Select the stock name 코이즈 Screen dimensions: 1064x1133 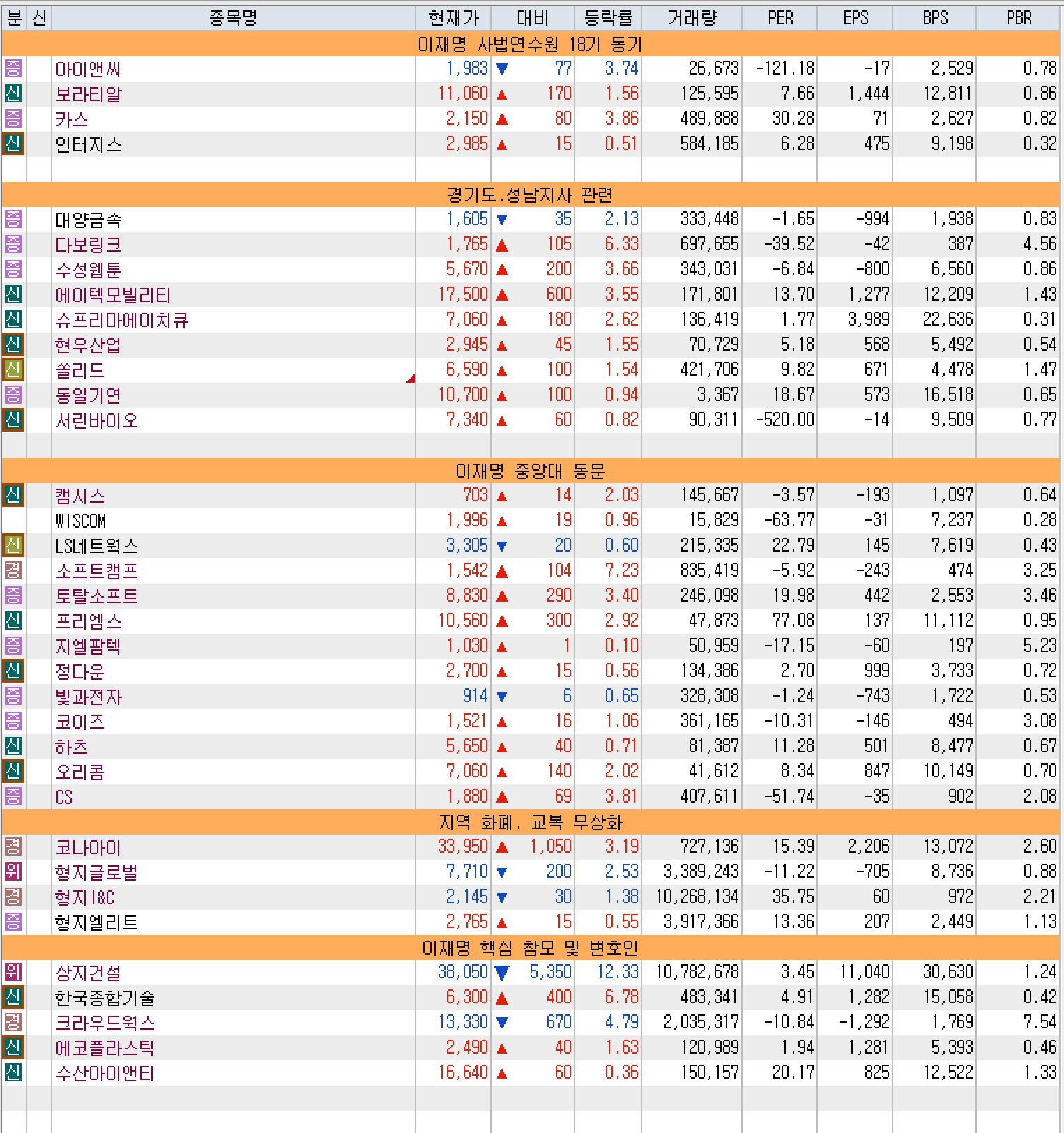(79, 722)
